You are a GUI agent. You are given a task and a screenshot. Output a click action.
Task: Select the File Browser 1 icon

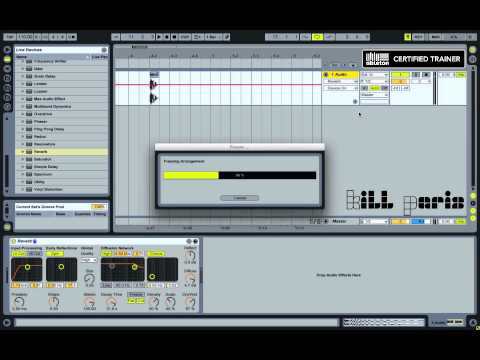coord(7,78)
